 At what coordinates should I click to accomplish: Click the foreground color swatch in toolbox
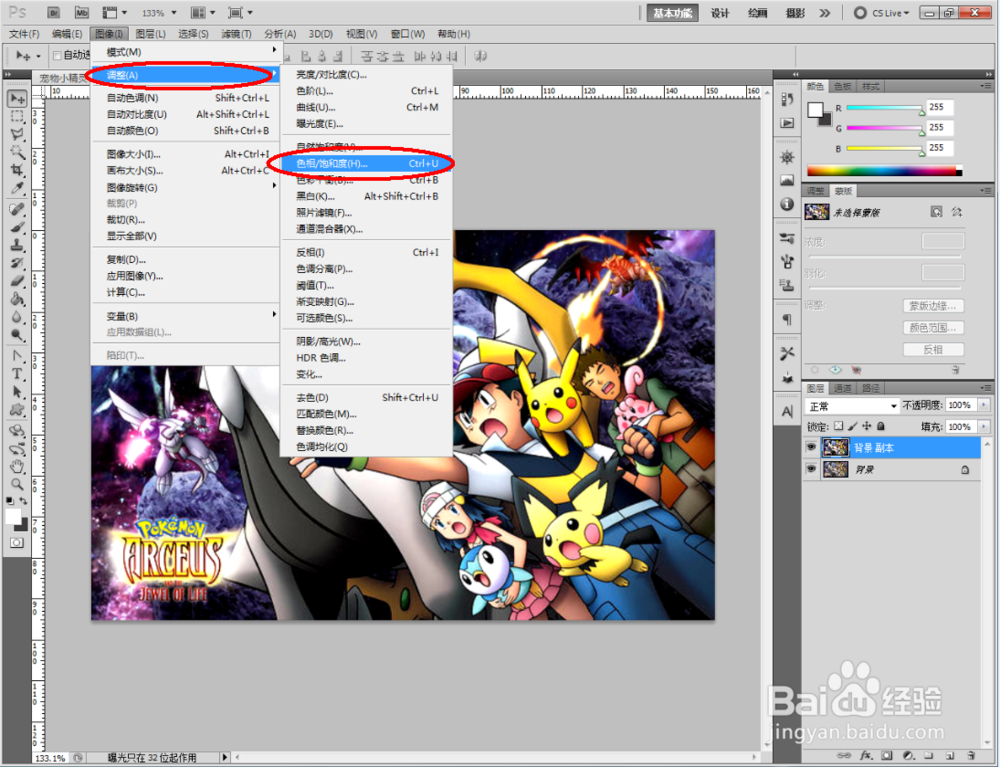pyautogui.click(x=13, y=517)
